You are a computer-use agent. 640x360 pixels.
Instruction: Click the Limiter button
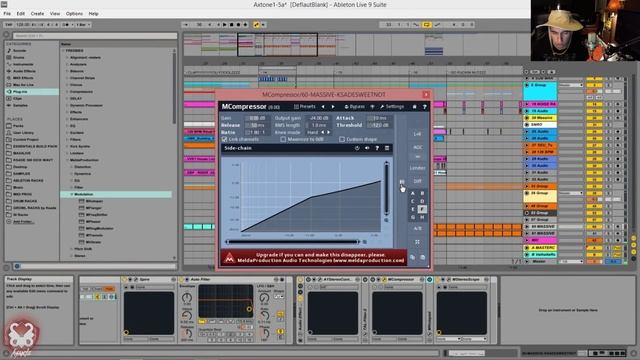(417, 168)
